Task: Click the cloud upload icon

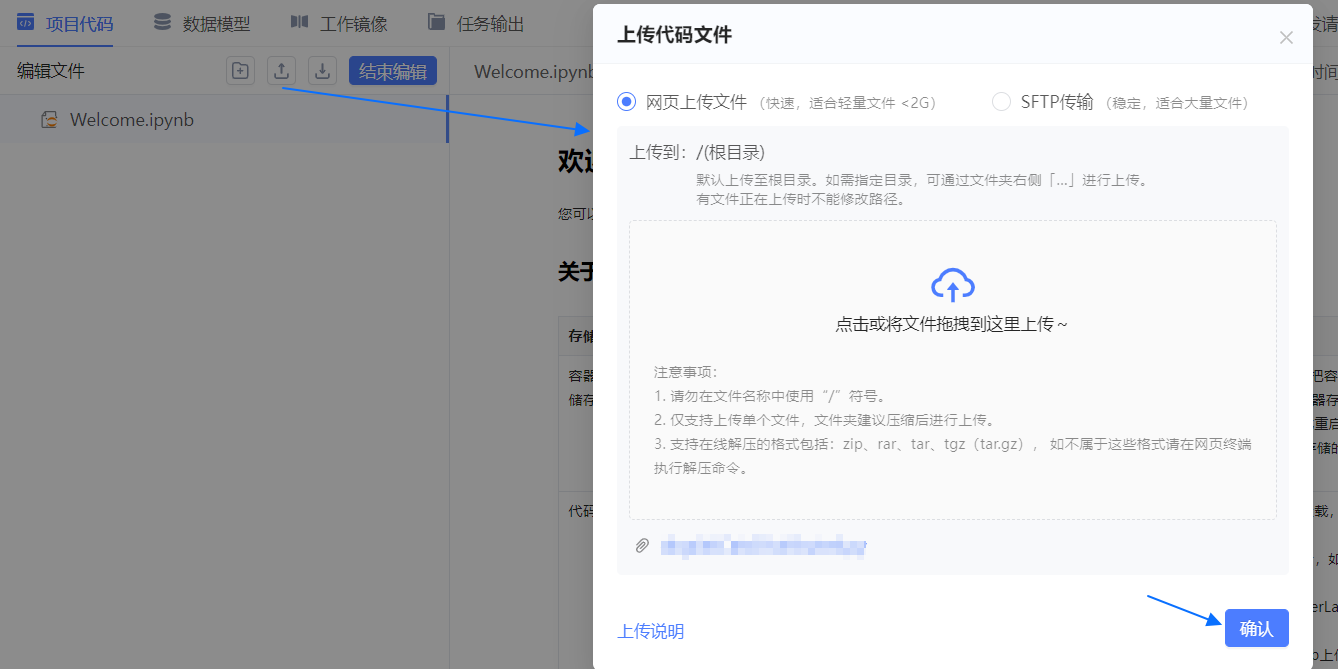Action: [952, 285]
